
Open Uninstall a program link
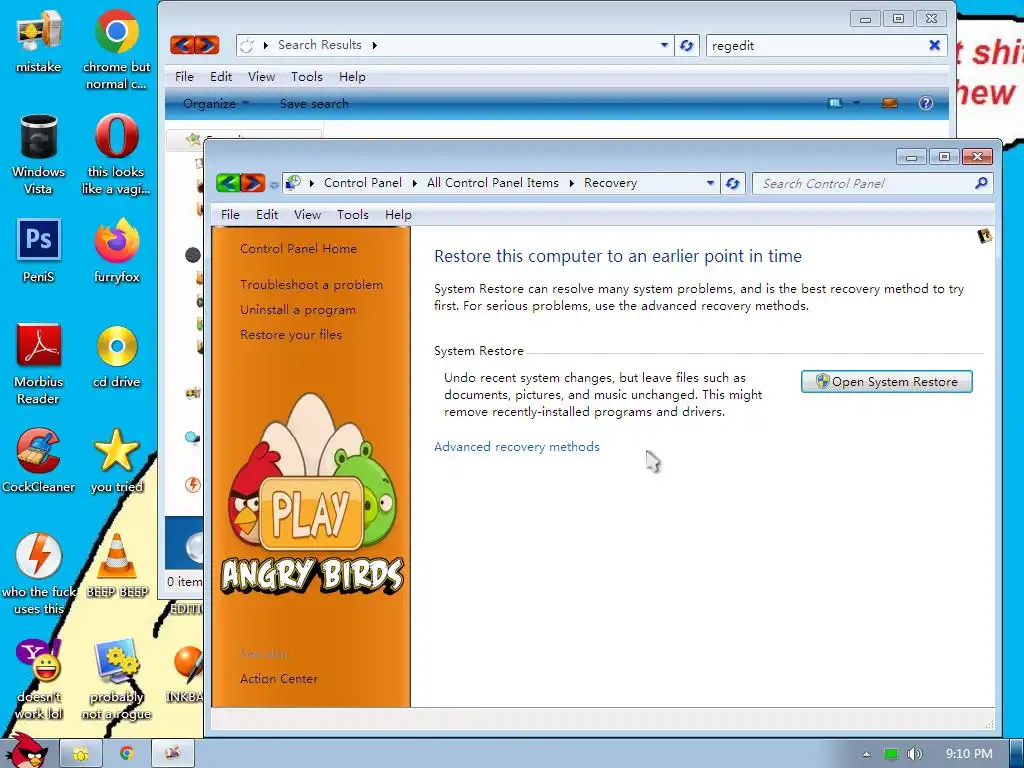pos(298,310)
